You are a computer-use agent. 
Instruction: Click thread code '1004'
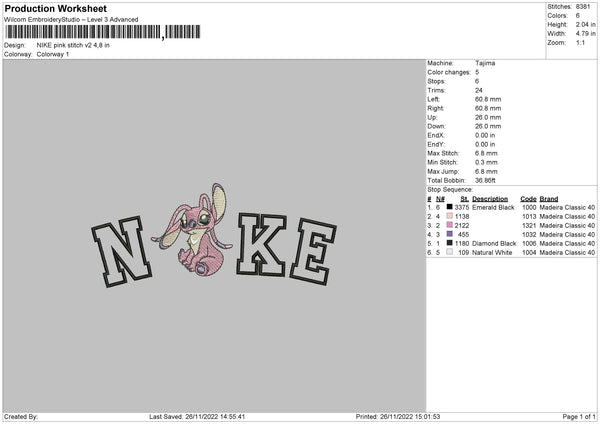529,253
